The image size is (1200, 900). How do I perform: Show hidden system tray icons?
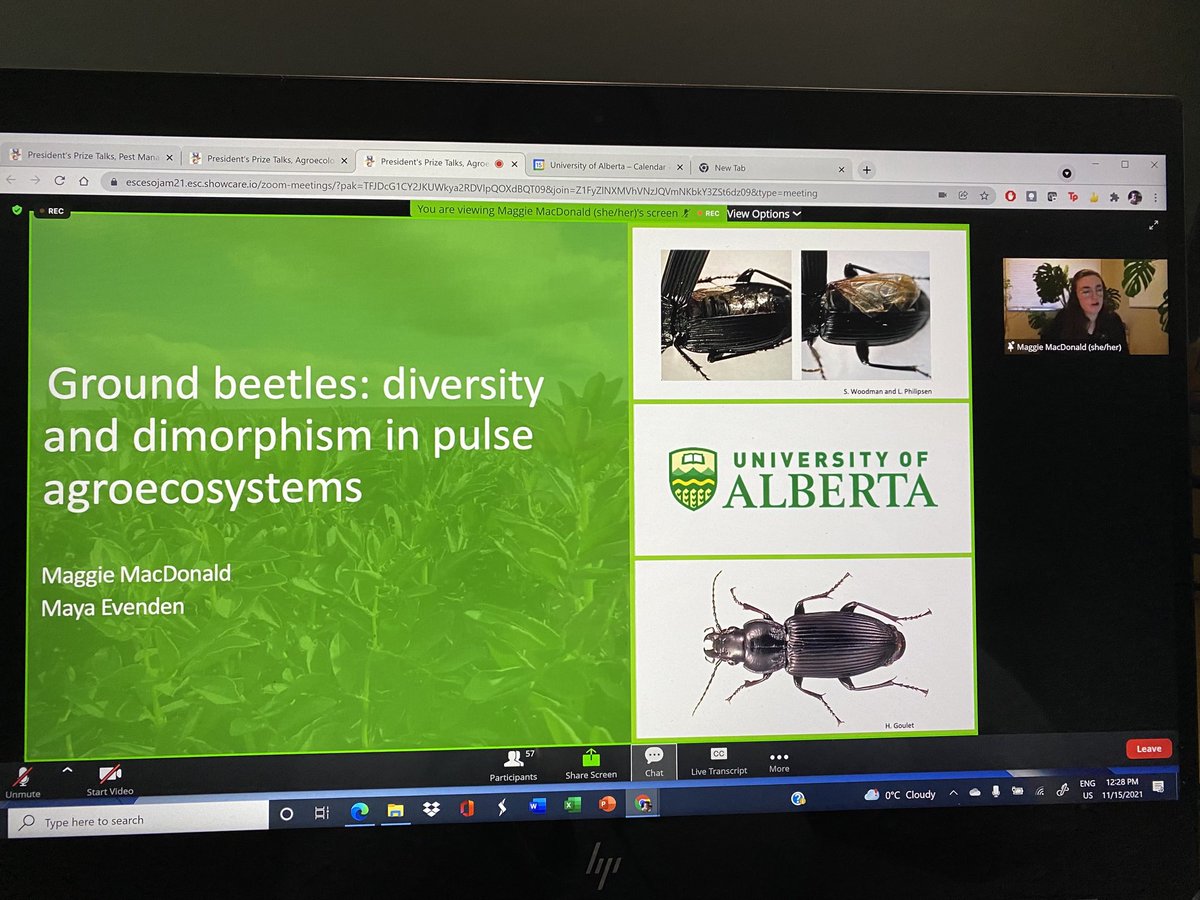[x=953, y=792]
